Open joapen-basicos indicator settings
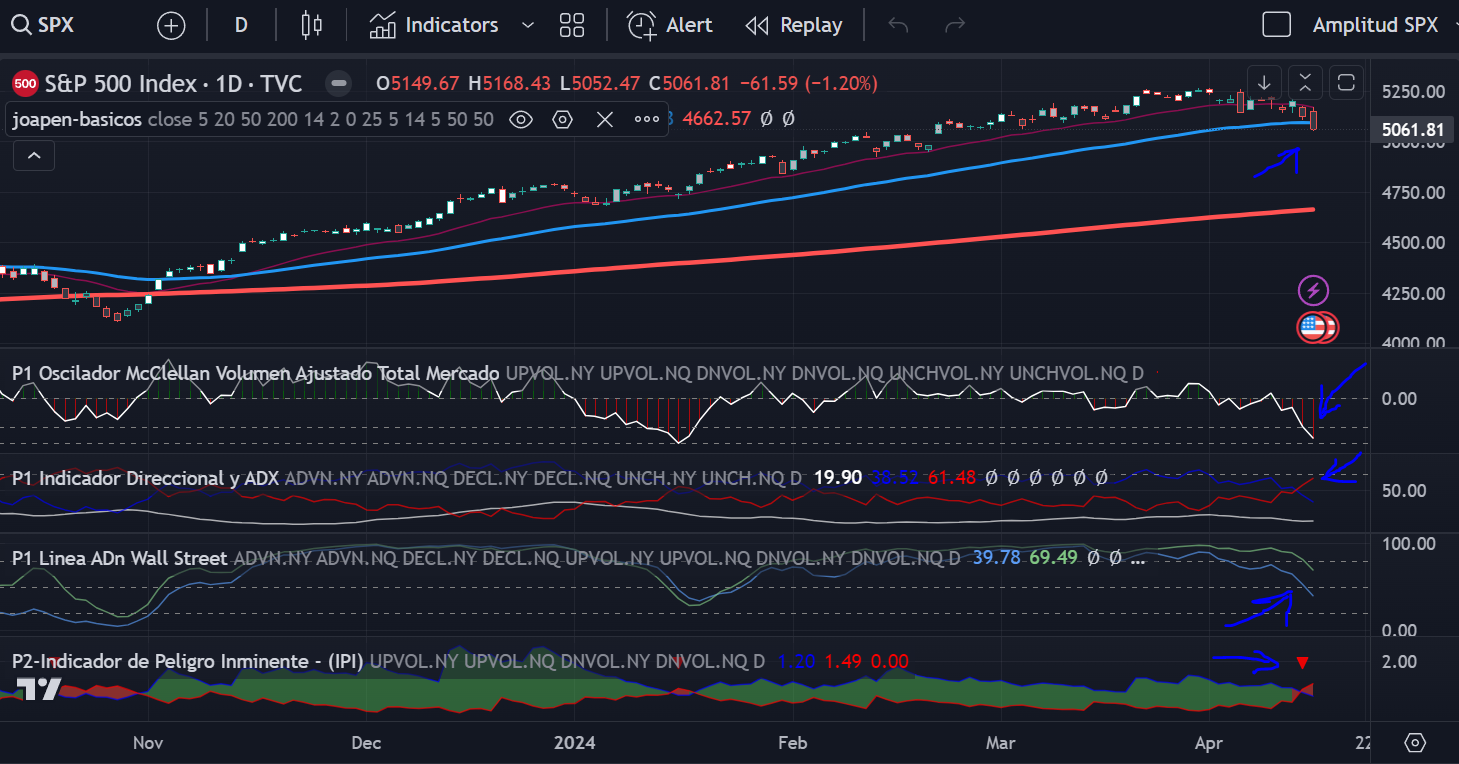The image size is (1459, 764). (x=563, y=120)
